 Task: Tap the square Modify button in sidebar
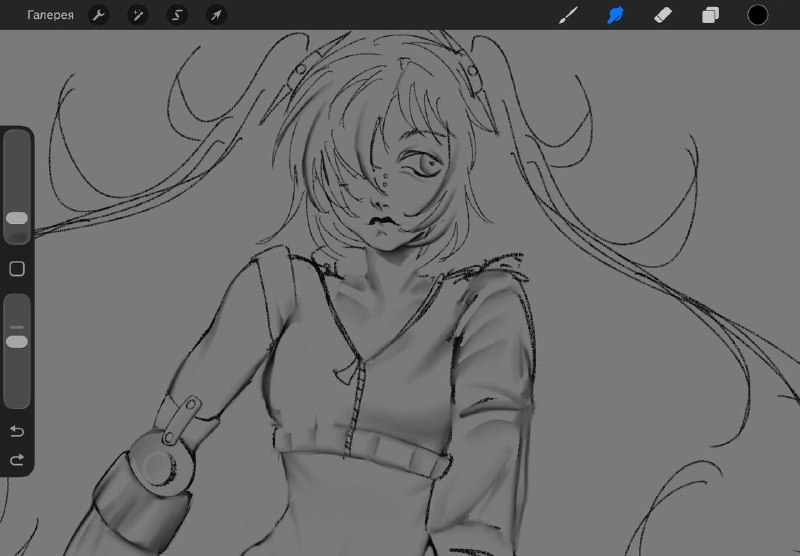(x=17, y=269)
